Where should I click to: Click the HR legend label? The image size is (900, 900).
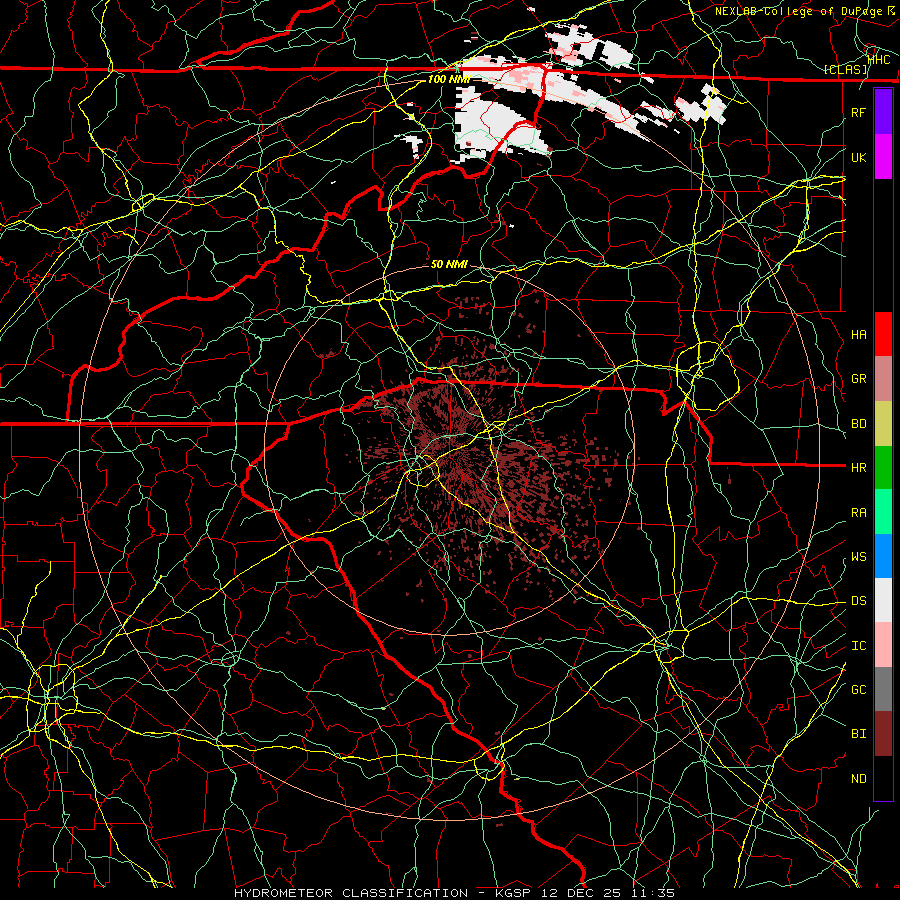pyautogui.click(x=858, y=468)
